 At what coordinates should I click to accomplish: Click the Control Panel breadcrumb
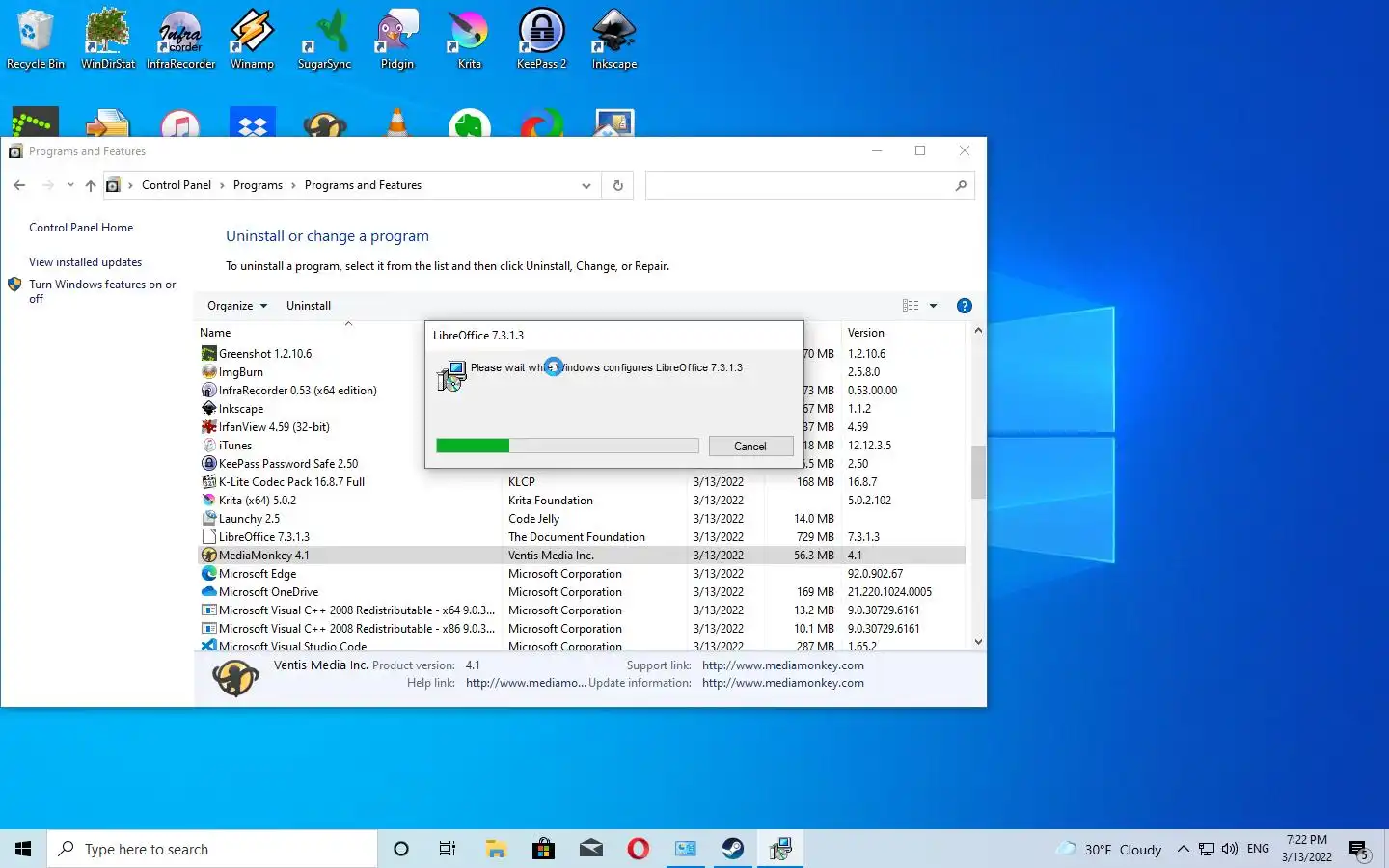click(177, 185)
